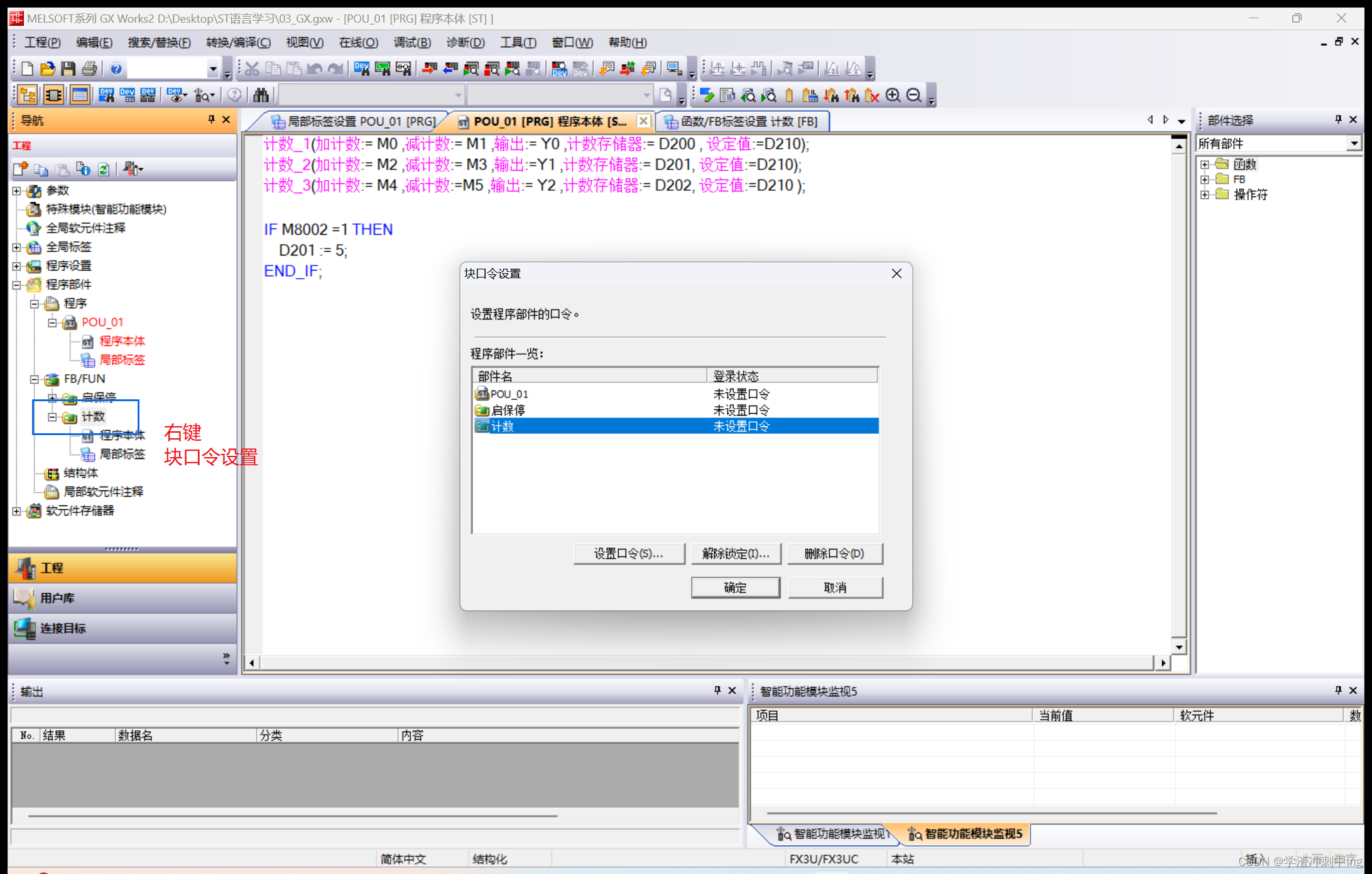The width and height of the screenshot is (1372, 874).
Task: Click the Write to PLC icon
Action: pyautogui.click(x=429, y=68)
